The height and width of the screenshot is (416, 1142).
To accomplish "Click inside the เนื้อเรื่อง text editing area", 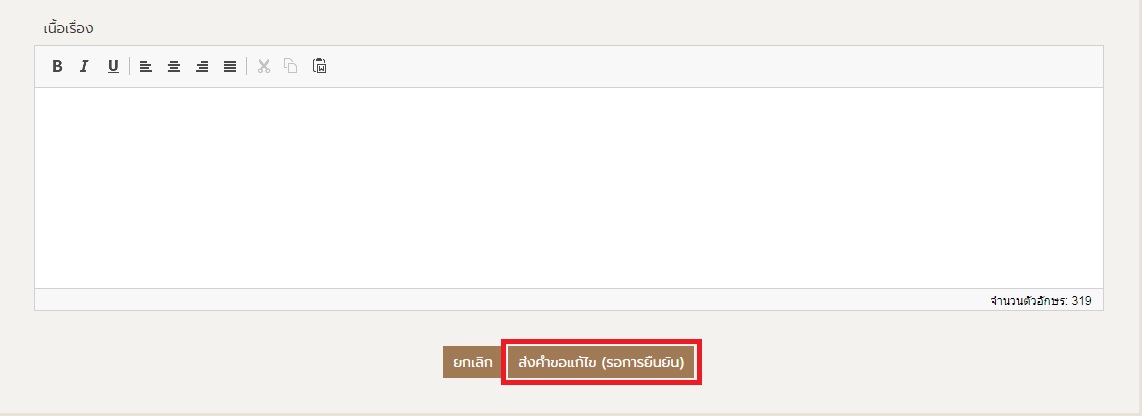I will tap(568, 188).
